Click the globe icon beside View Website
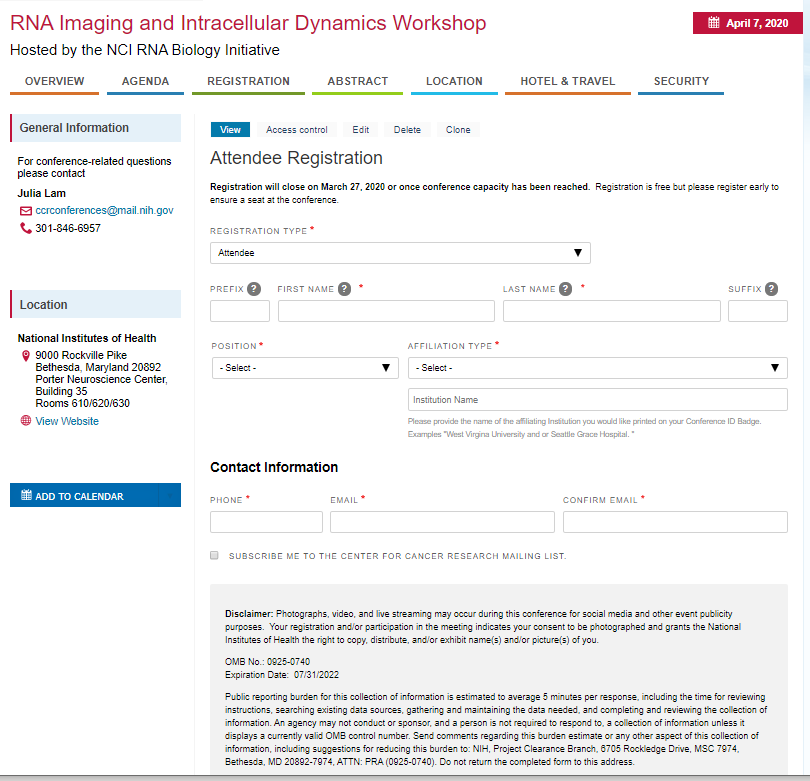Viewport: 810px width, 781px height. coord(26,421)
